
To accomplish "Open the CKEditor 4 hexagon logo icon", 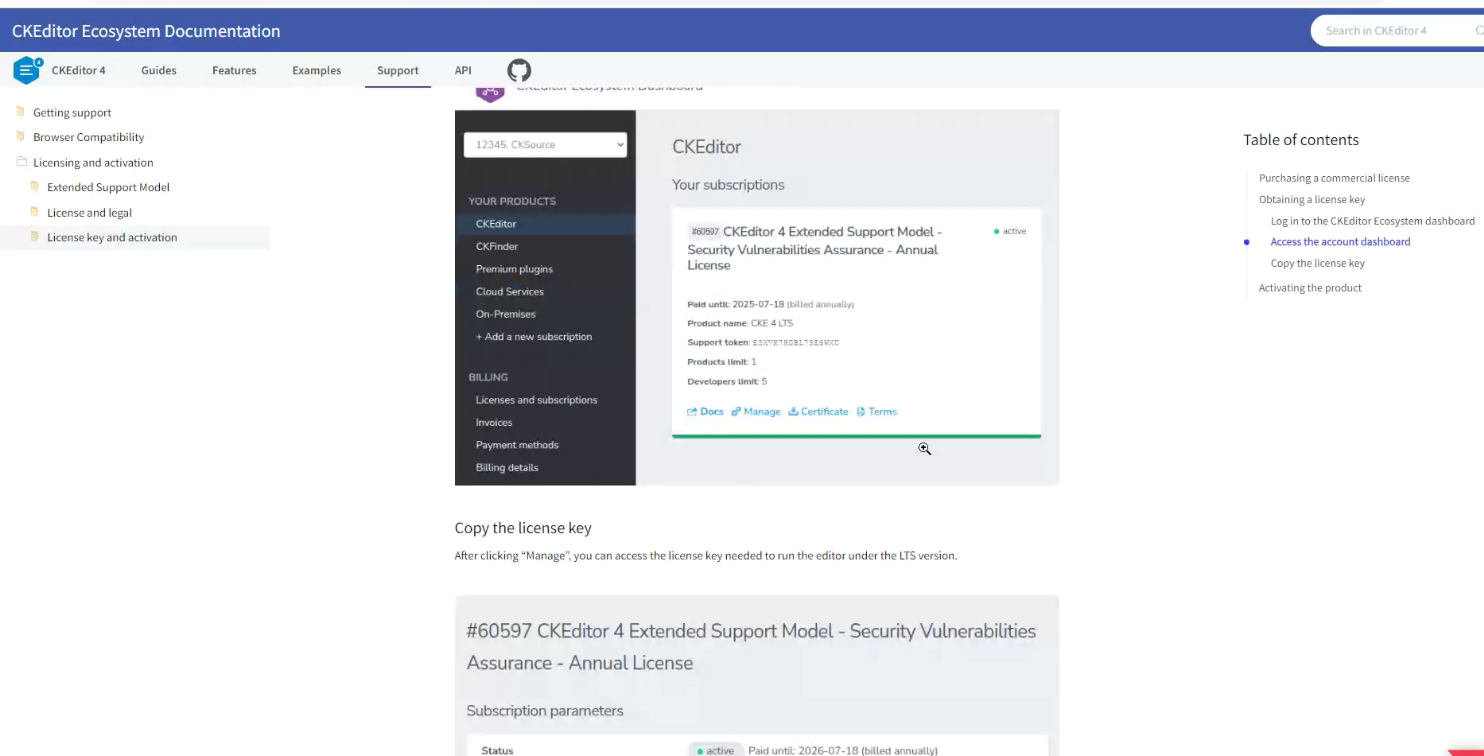I will coord(27,70).
